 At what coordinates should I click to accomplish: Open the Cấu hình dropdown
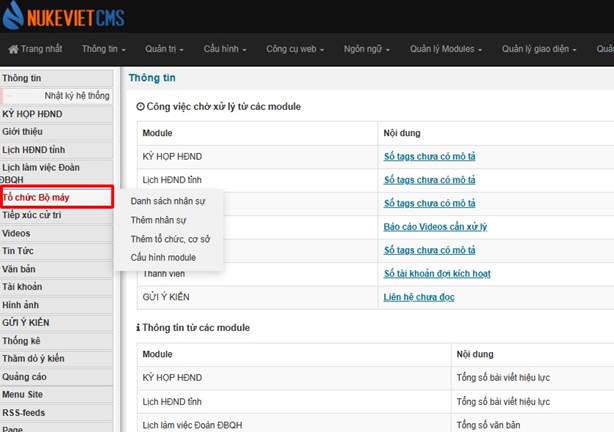(x=228, y=49)
